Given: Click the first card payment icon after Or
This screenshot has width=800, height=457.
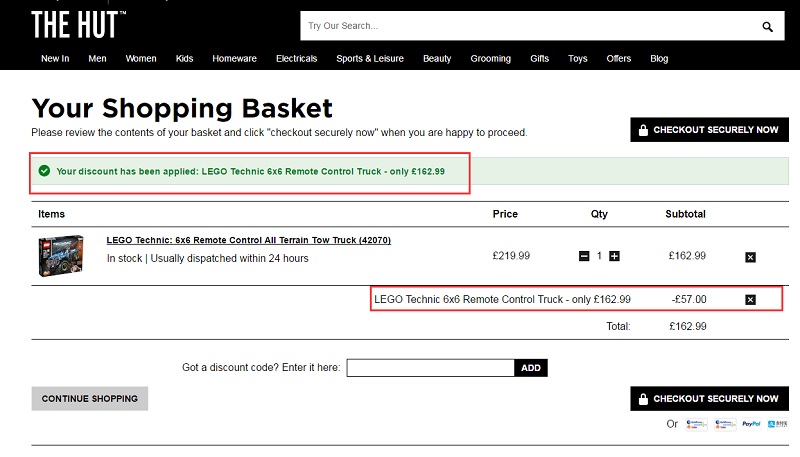Looking at the screenshot, I should click(696, 424).
